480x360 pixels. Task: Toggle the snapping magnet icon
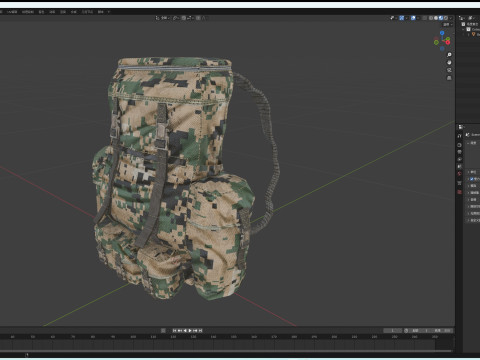(x=184, y=18)
